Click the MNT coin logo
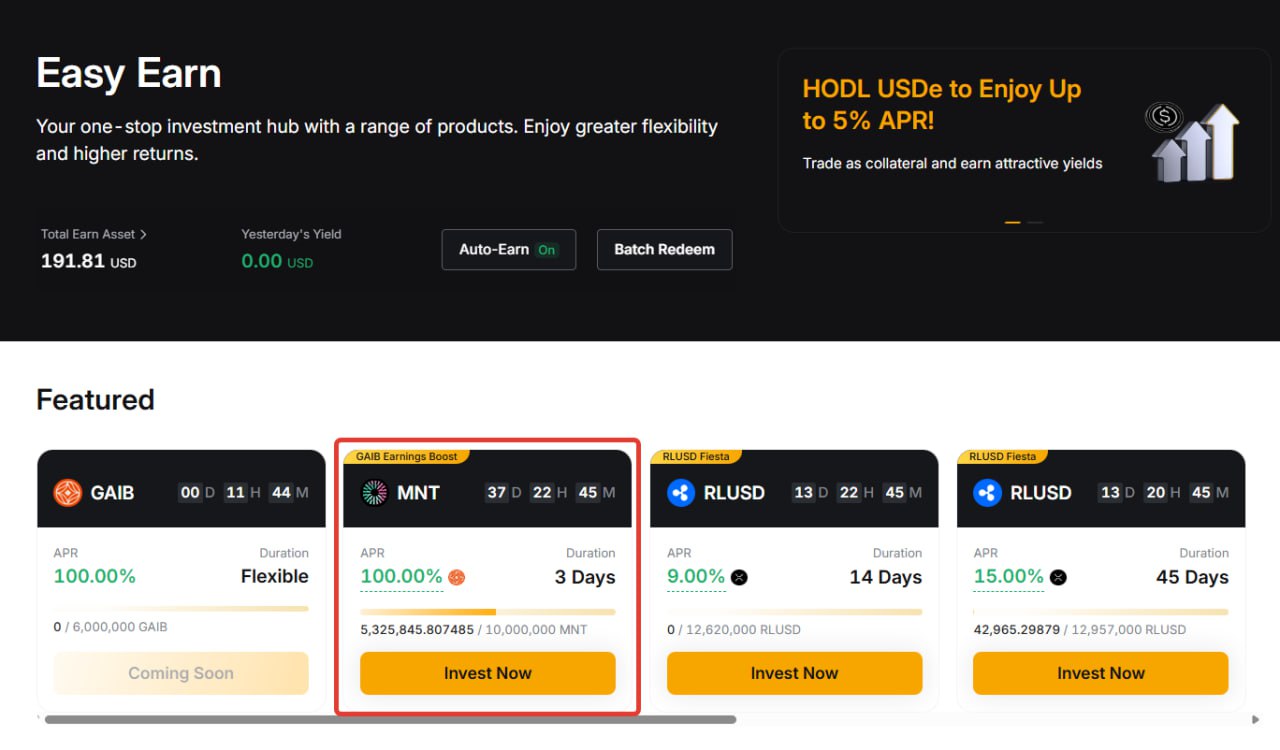Image resolution: width=1280 pixels, height=750 pixels. point(375,493)
